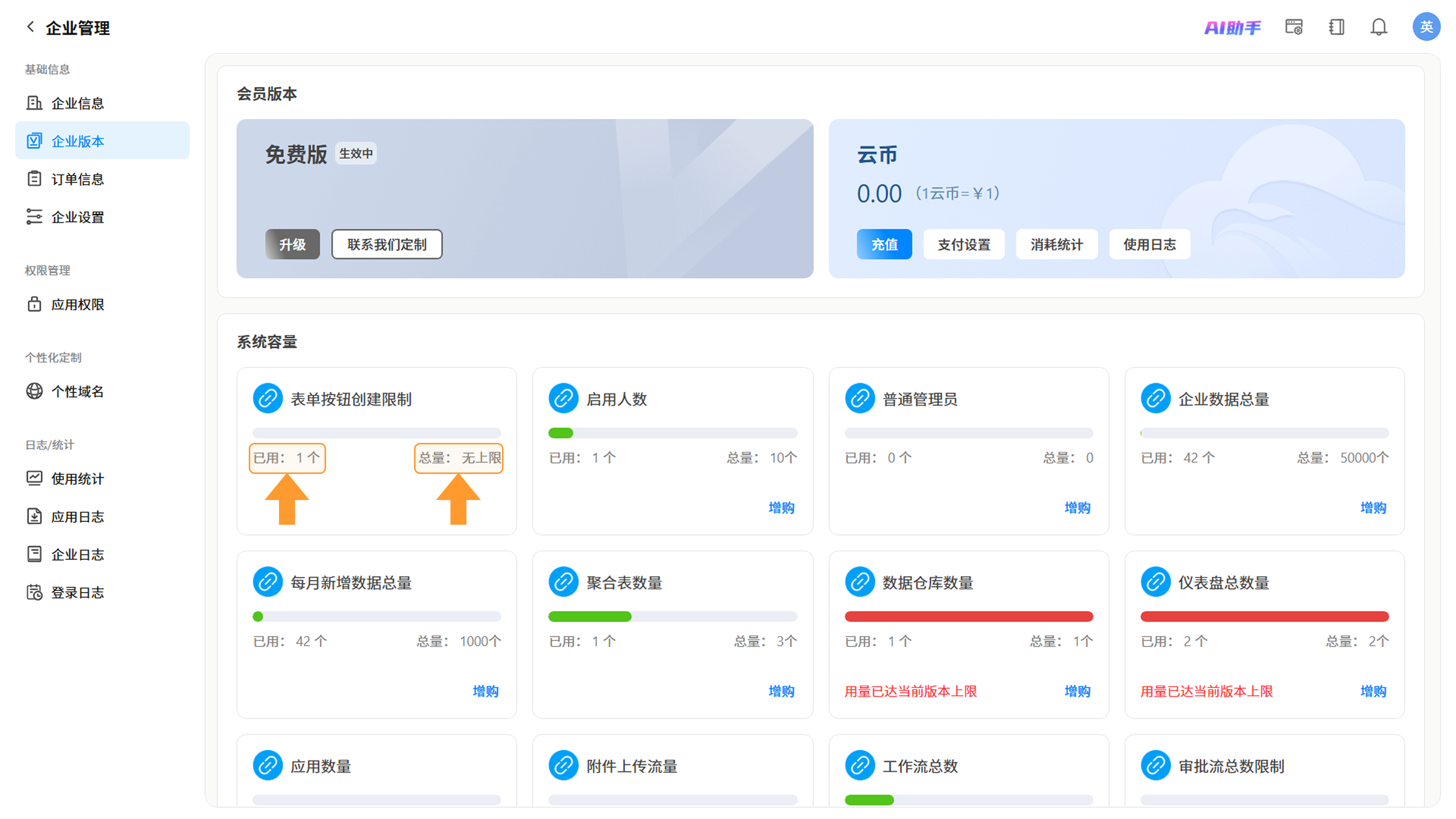1456x819 pixels.
Task: Click 增购 in 数据仓库数量 card
Action: 1077,691
